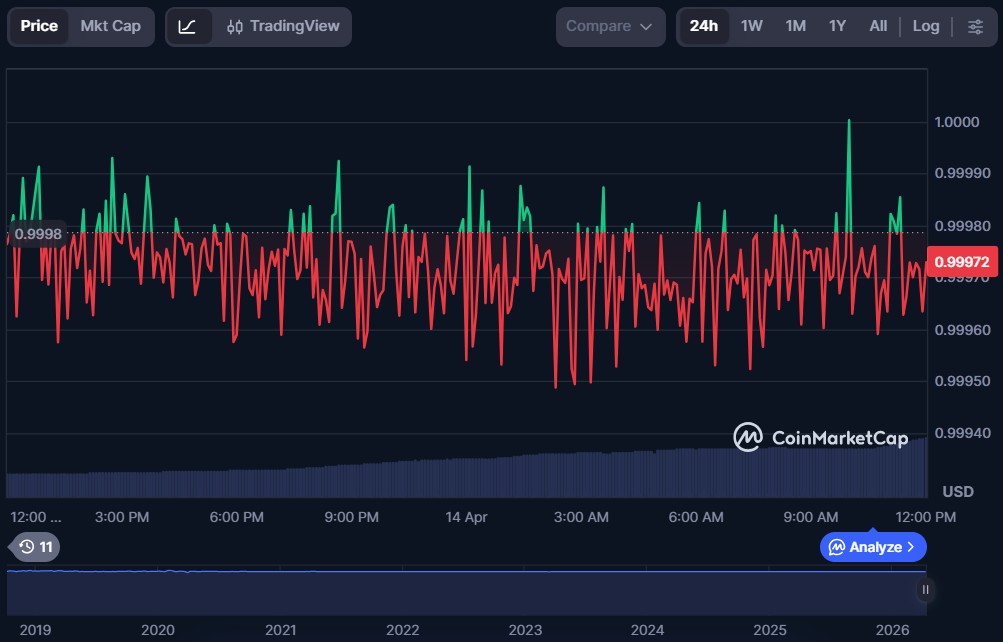Click the highest green price spike

[849, 123]
